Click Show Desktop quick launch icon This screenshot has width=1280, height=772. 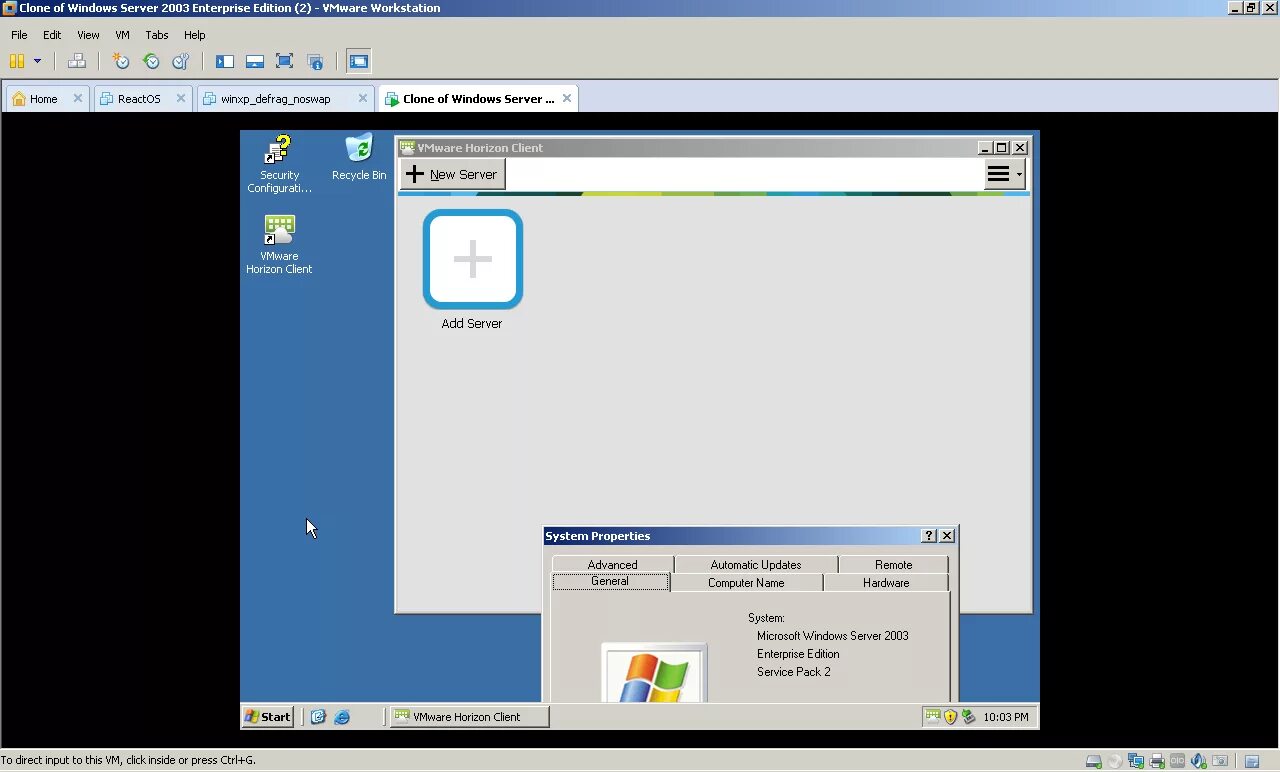coord(318,717)
